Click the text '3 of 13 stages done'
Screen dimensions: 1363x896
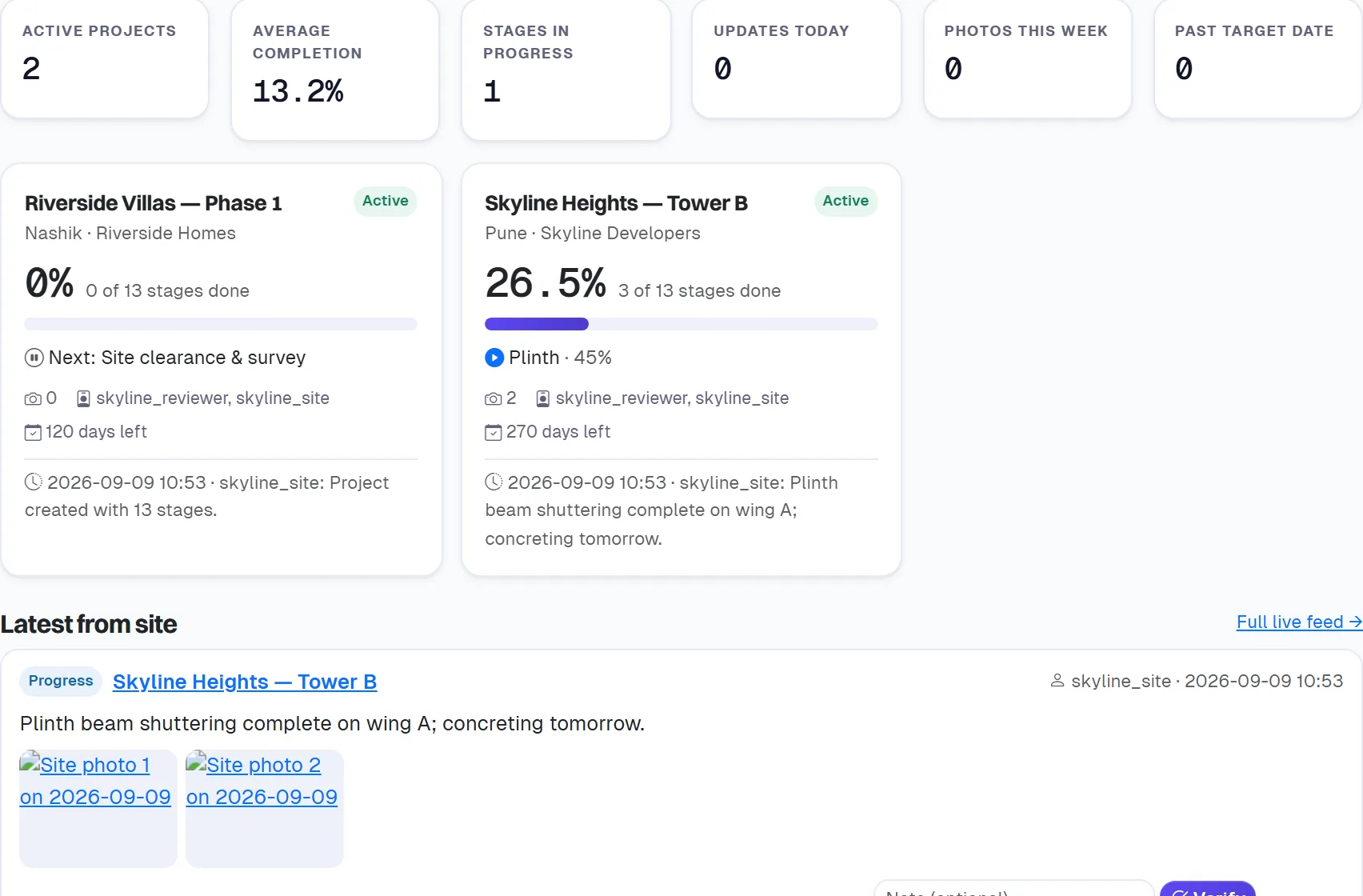tap(700, 291)
